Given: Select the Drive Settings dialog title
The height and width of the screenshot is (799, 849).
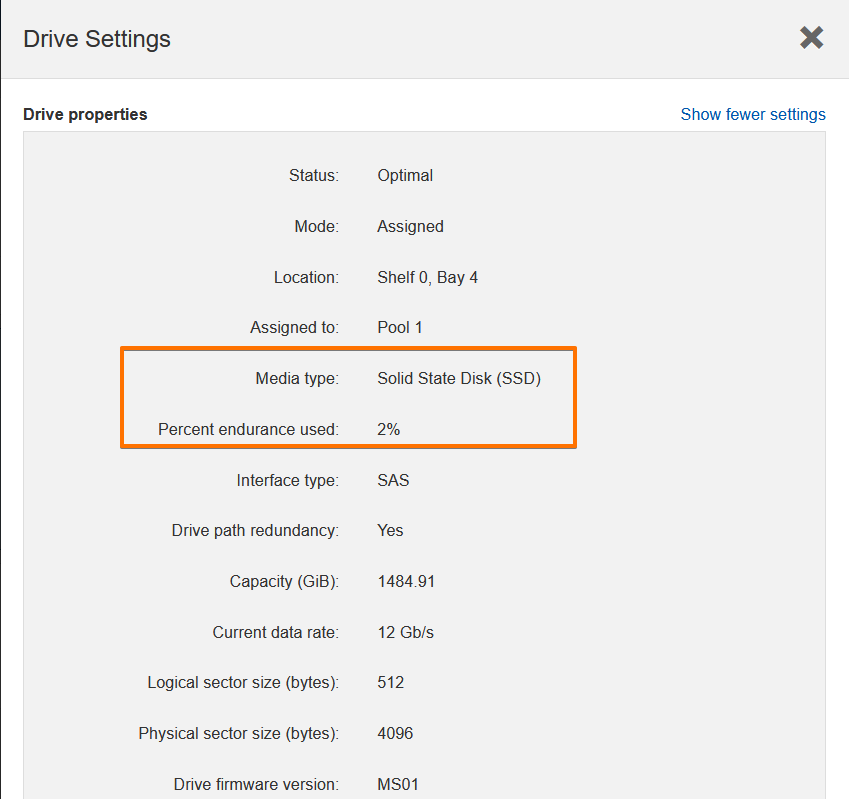Looking at the screenshot, I should [x=97, y=39].
